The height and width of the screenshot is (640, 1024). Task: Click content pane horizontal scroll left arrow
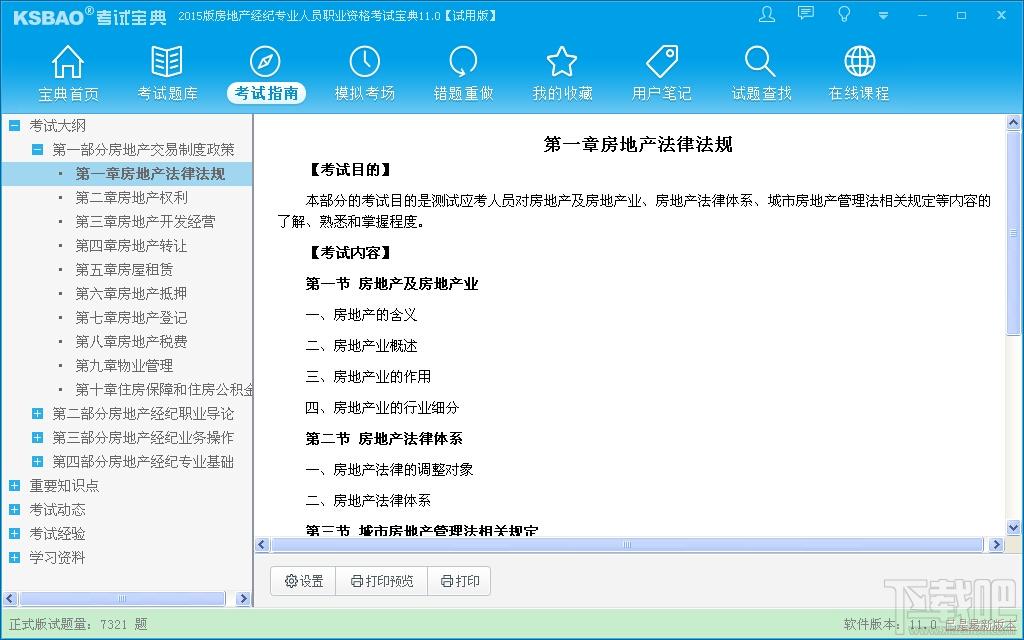[263, 545]
